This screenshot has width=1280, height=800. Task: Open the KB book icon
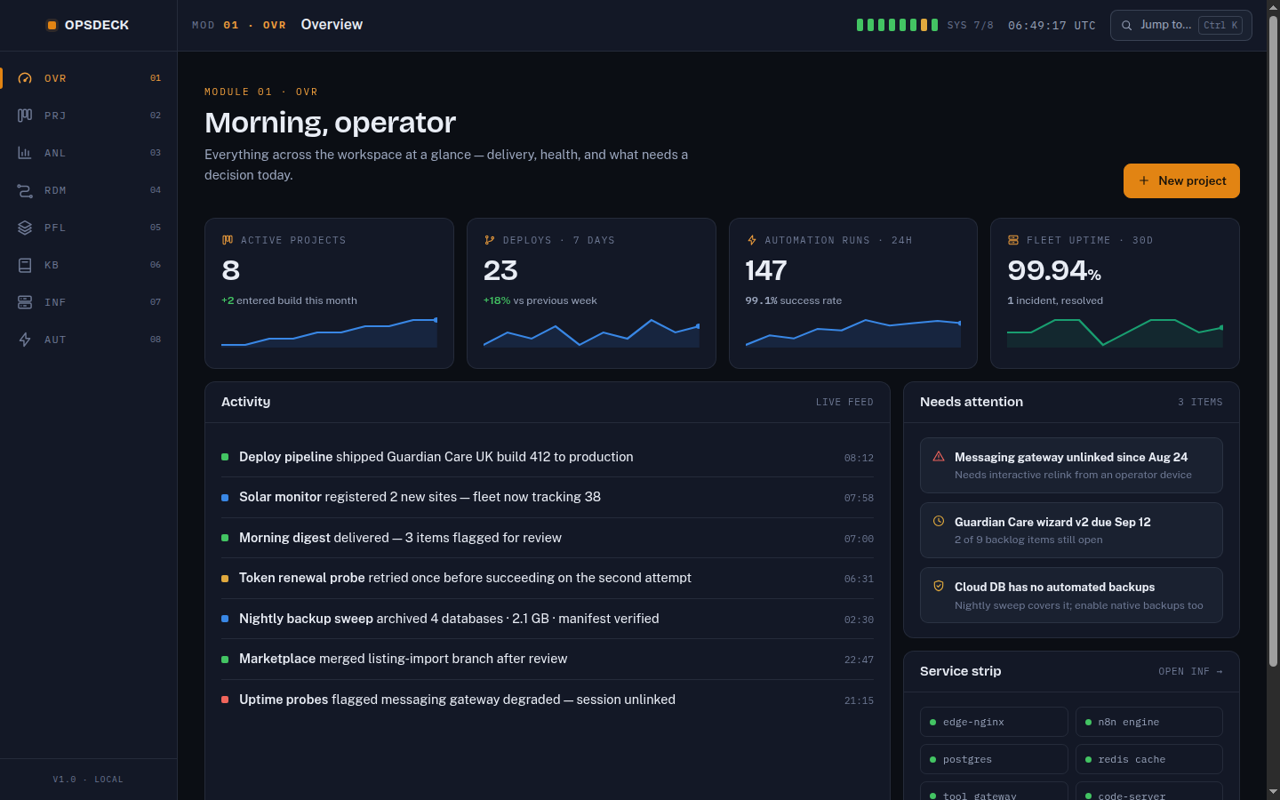[25, 265]
